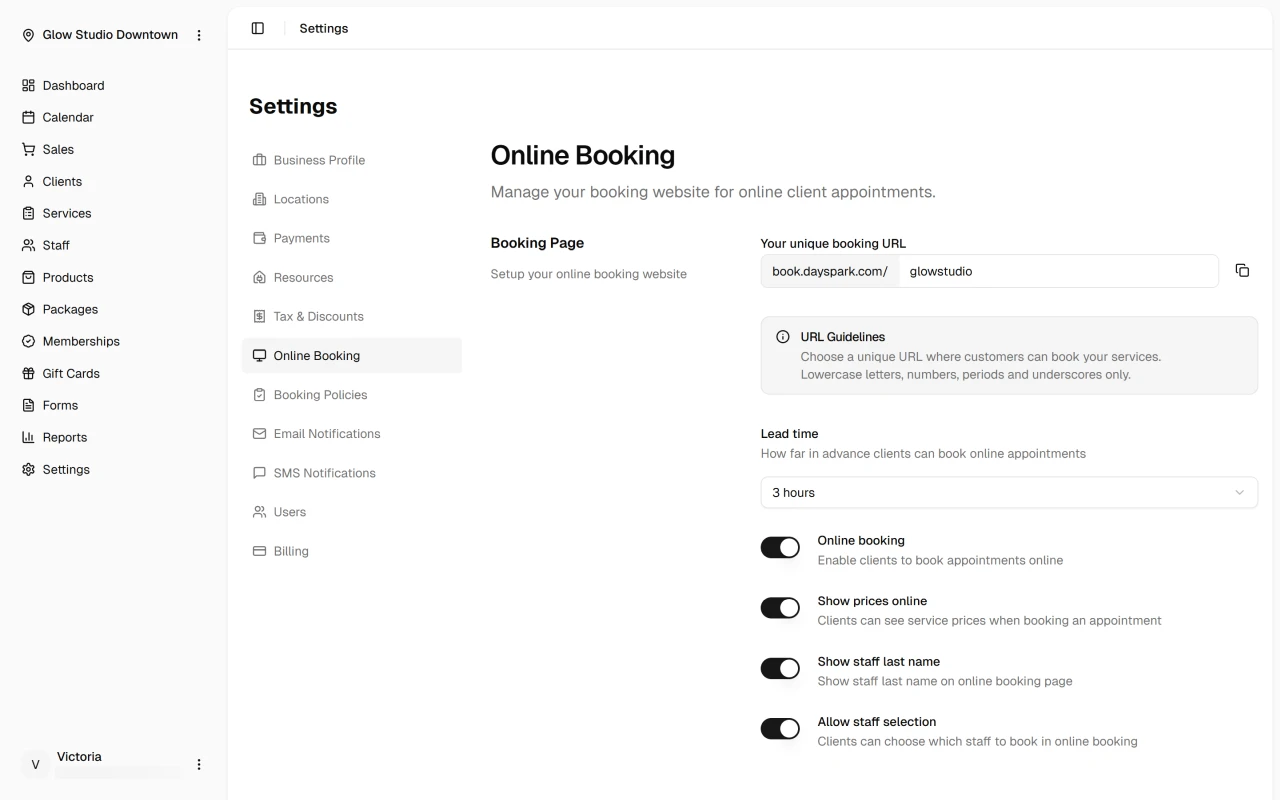The height and width of the screenshot is (800, 1280).
Task: Click the Staff people icon
Action: (28, 246)
